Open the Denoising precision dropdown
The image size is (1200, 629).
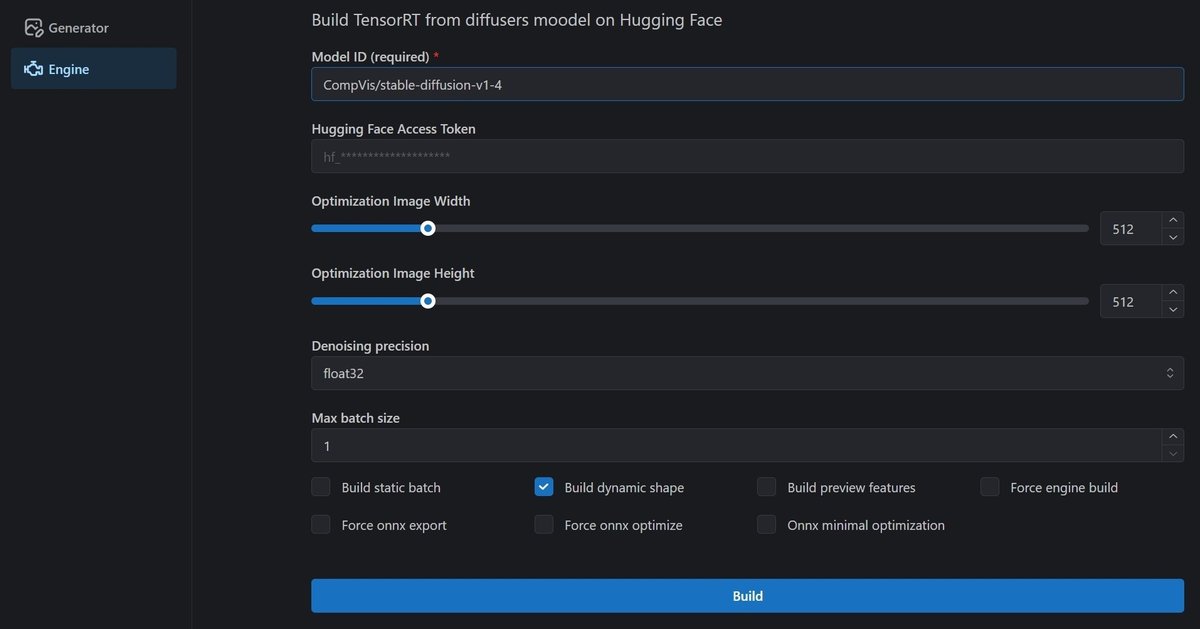click(747, 373)
